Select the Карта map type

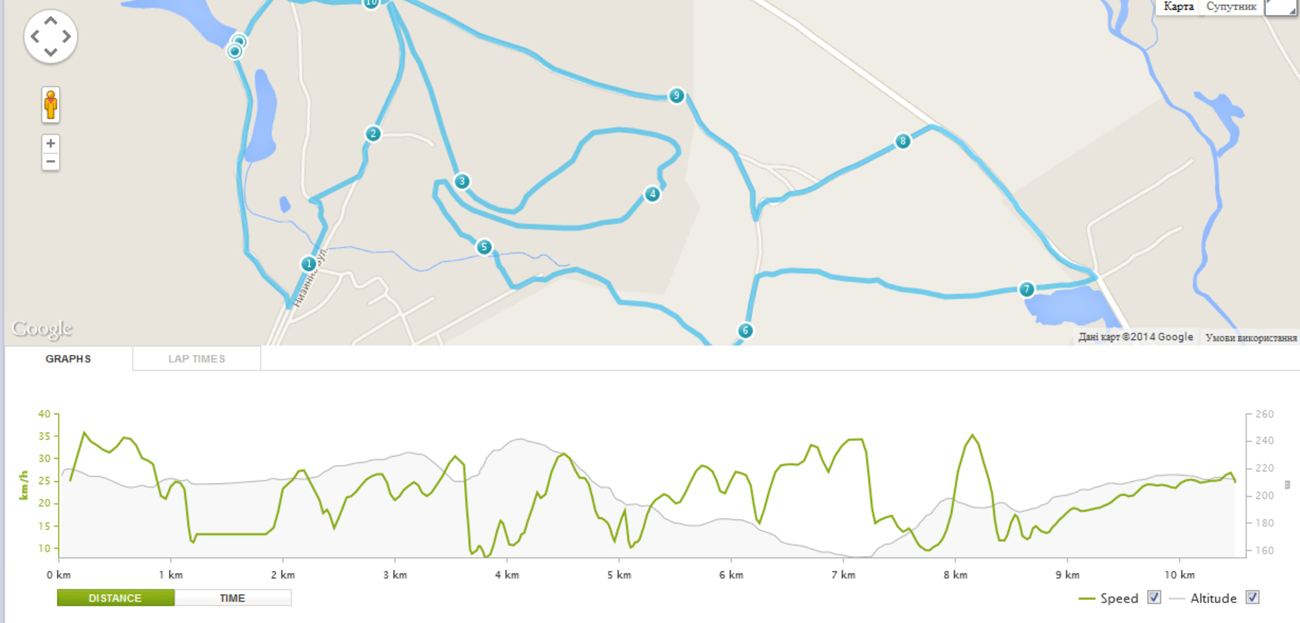pos(1179,7)
